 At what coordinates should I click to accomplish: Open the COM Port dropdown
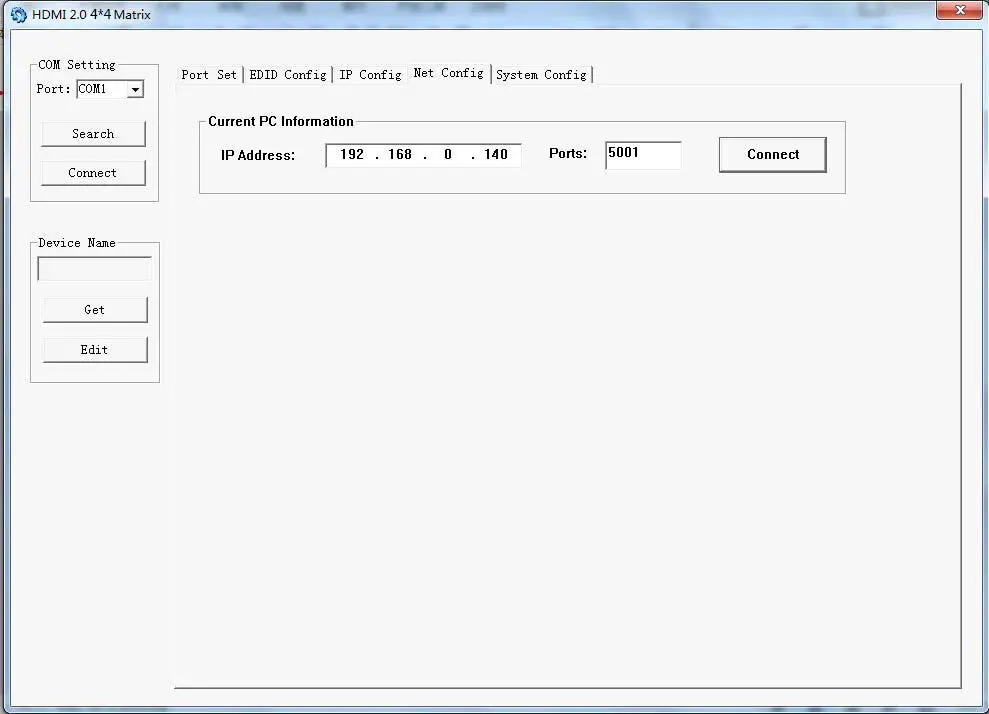click(x=135, y=90)
